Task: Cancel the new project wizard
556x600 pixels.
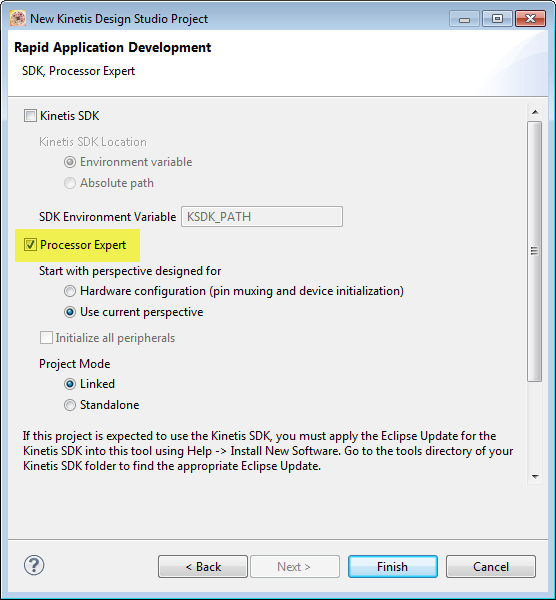Action: pos(491,566)
